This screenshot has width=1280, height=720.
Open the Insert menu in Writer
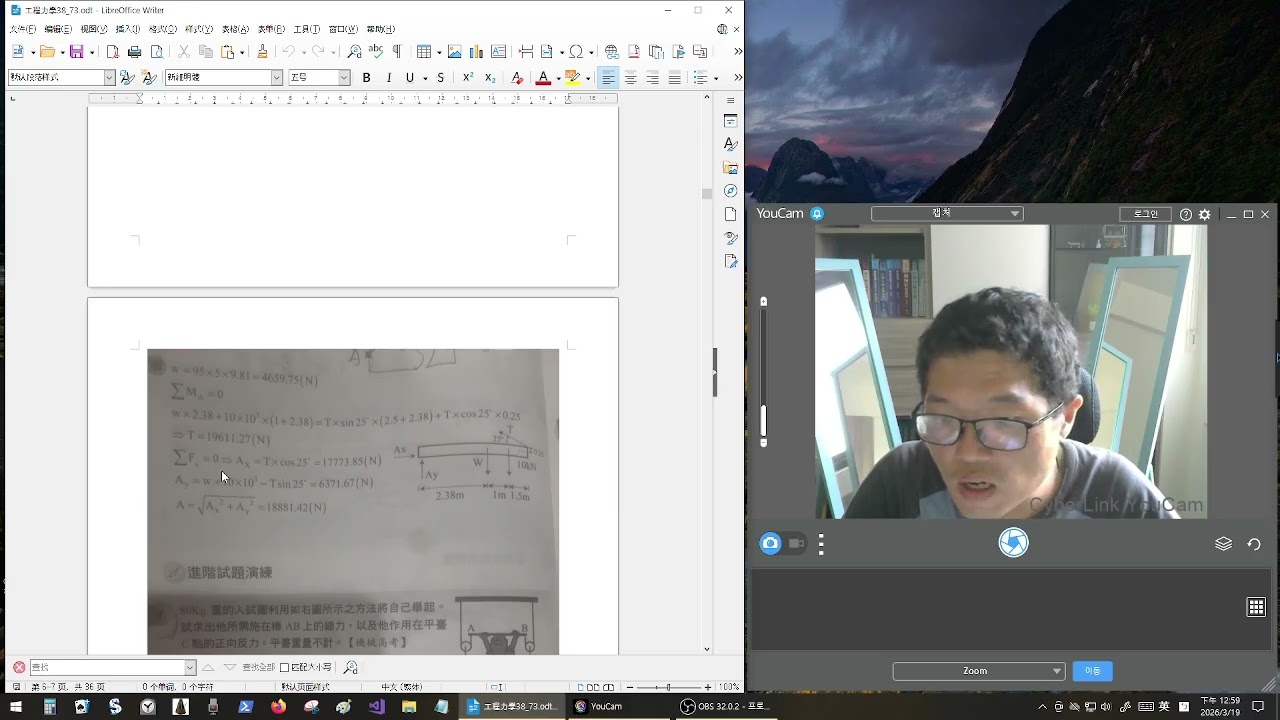coord(128,29)
